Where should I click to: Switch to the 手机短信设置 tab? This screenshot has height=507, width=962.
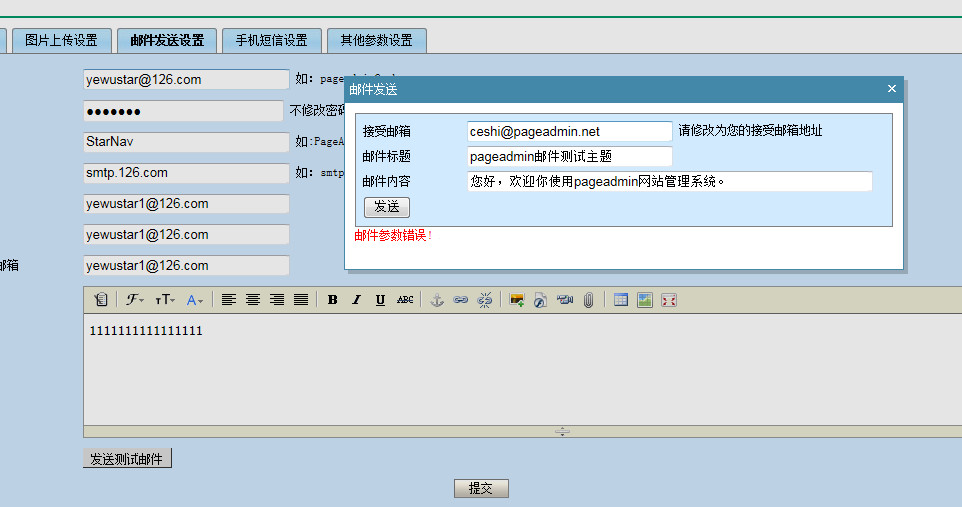click(272, 41)
